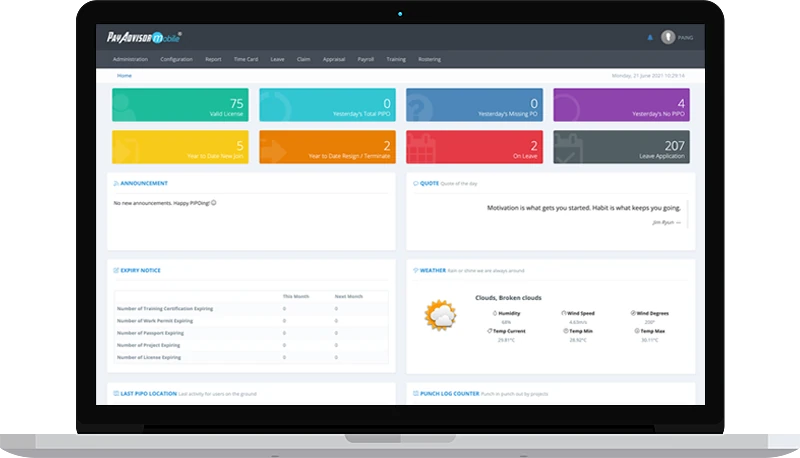Open the Configuration menu

coord(177,59)
